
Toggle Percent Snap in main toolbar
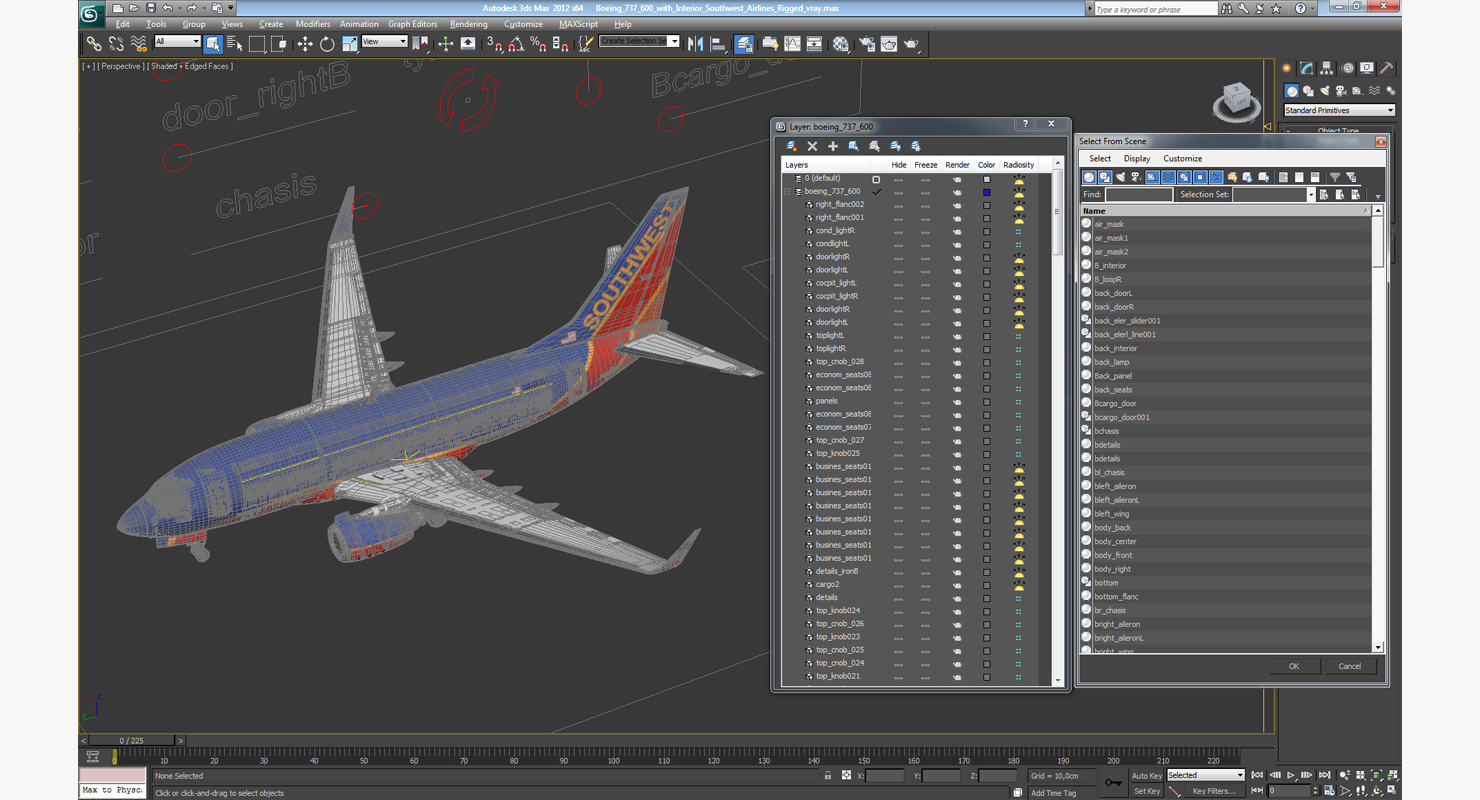(538, 44)
